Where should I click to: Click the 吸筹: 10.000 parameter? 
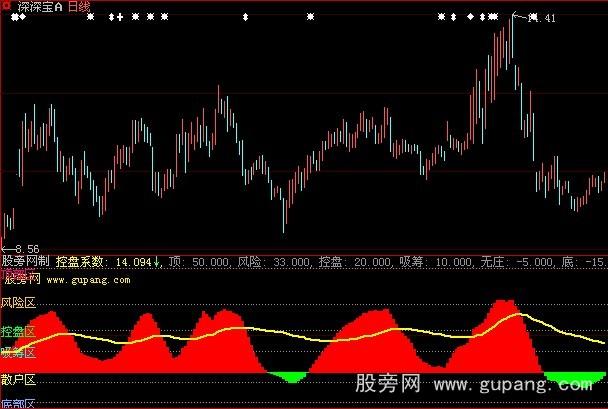click(x=435, y=262)
